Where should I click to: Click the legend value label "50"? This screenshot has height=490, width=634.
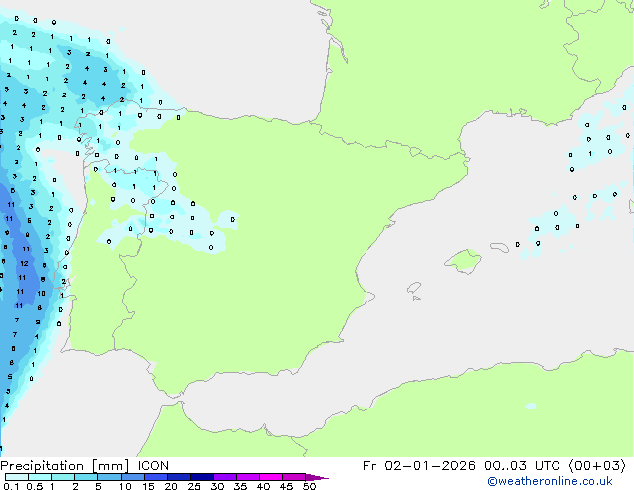pyautogui.click(x=309, y=486)
